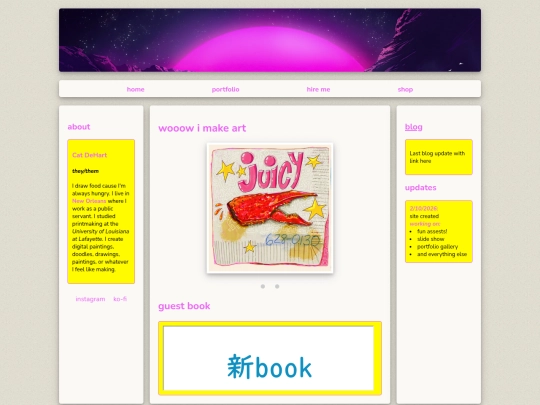Click the 'fun assests!' list item
Image resolution: width=540 pixels, height=405 pixels.
(432, 231)
